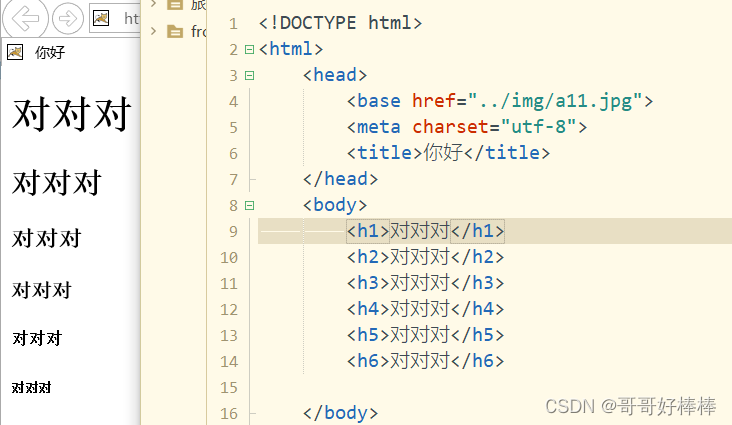Click the <h3> code line 11
The height and width of the screenshot is (425, 732).
425,283
